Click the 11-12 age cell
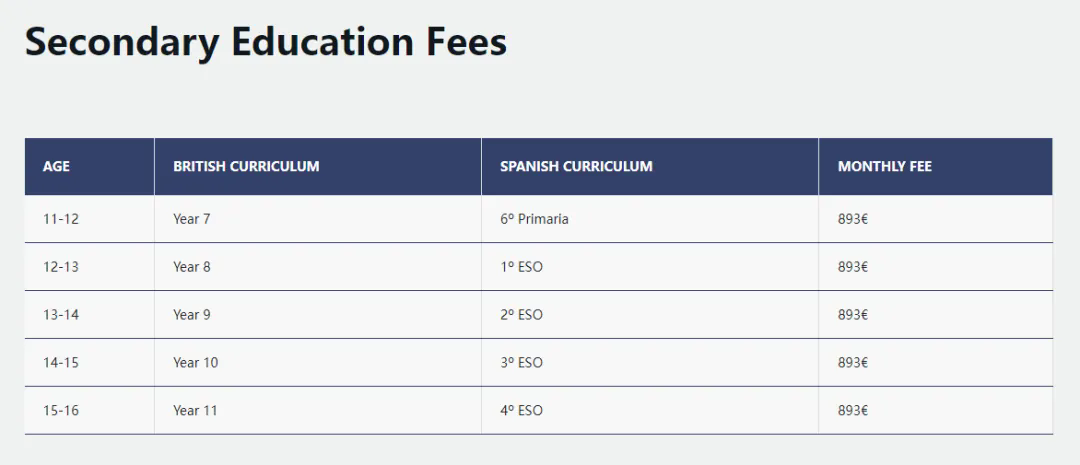This screenshot has height=465, width=1080. pyautogui.click(x=90, y=219)
